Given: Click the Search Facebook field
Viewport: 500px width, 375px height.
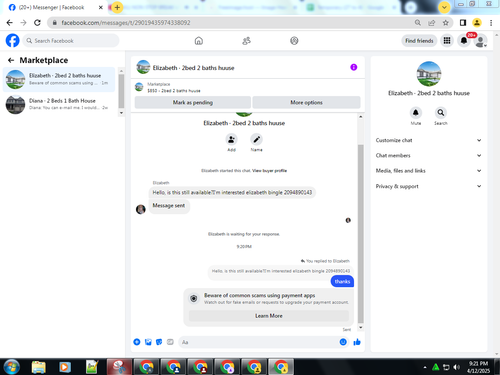Looking at the screenshot, I should [71, 41].
